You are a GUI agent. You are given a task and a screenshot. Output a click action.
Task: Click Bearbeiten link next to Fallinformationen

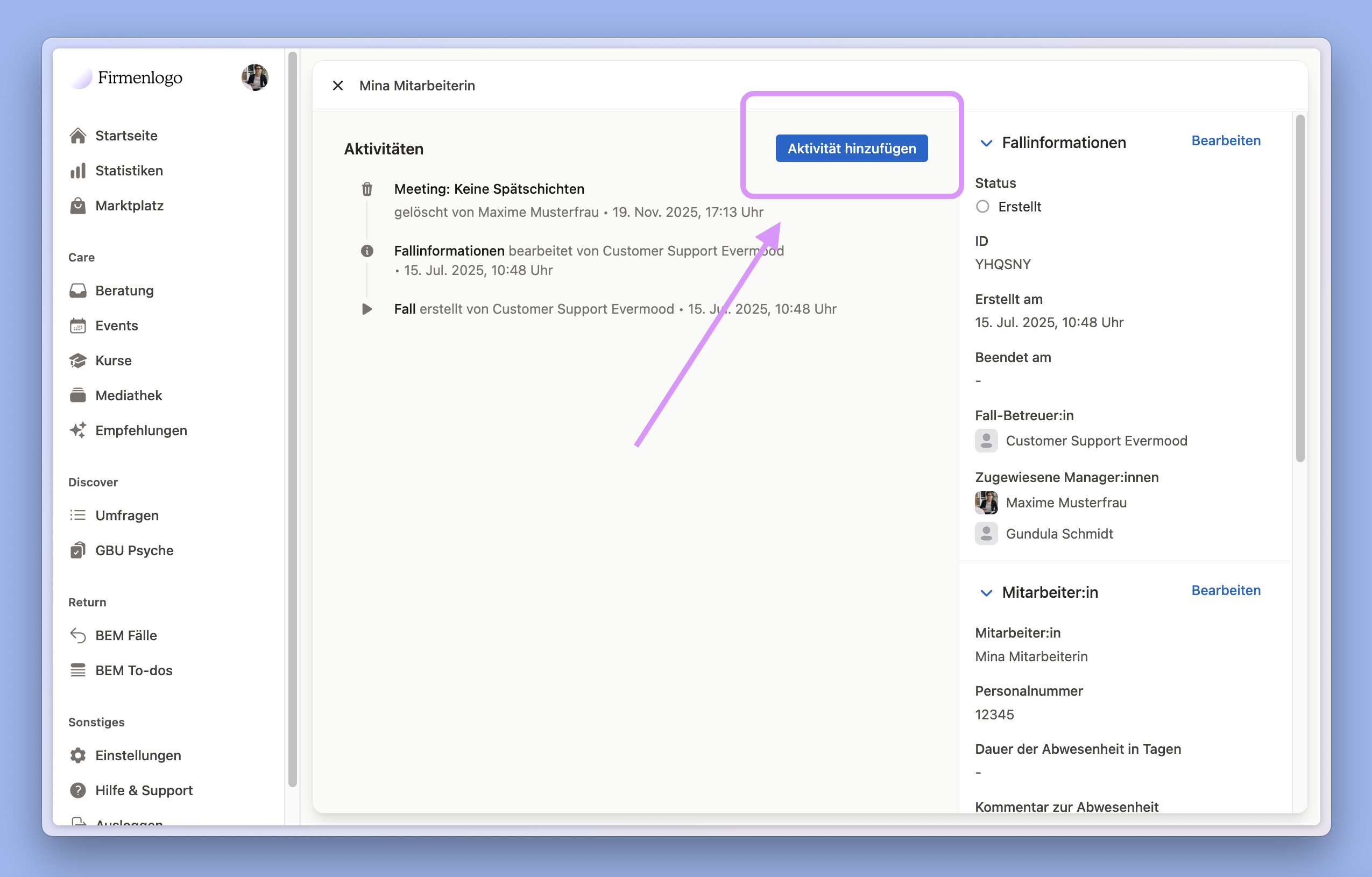(x=1226, y=141)
